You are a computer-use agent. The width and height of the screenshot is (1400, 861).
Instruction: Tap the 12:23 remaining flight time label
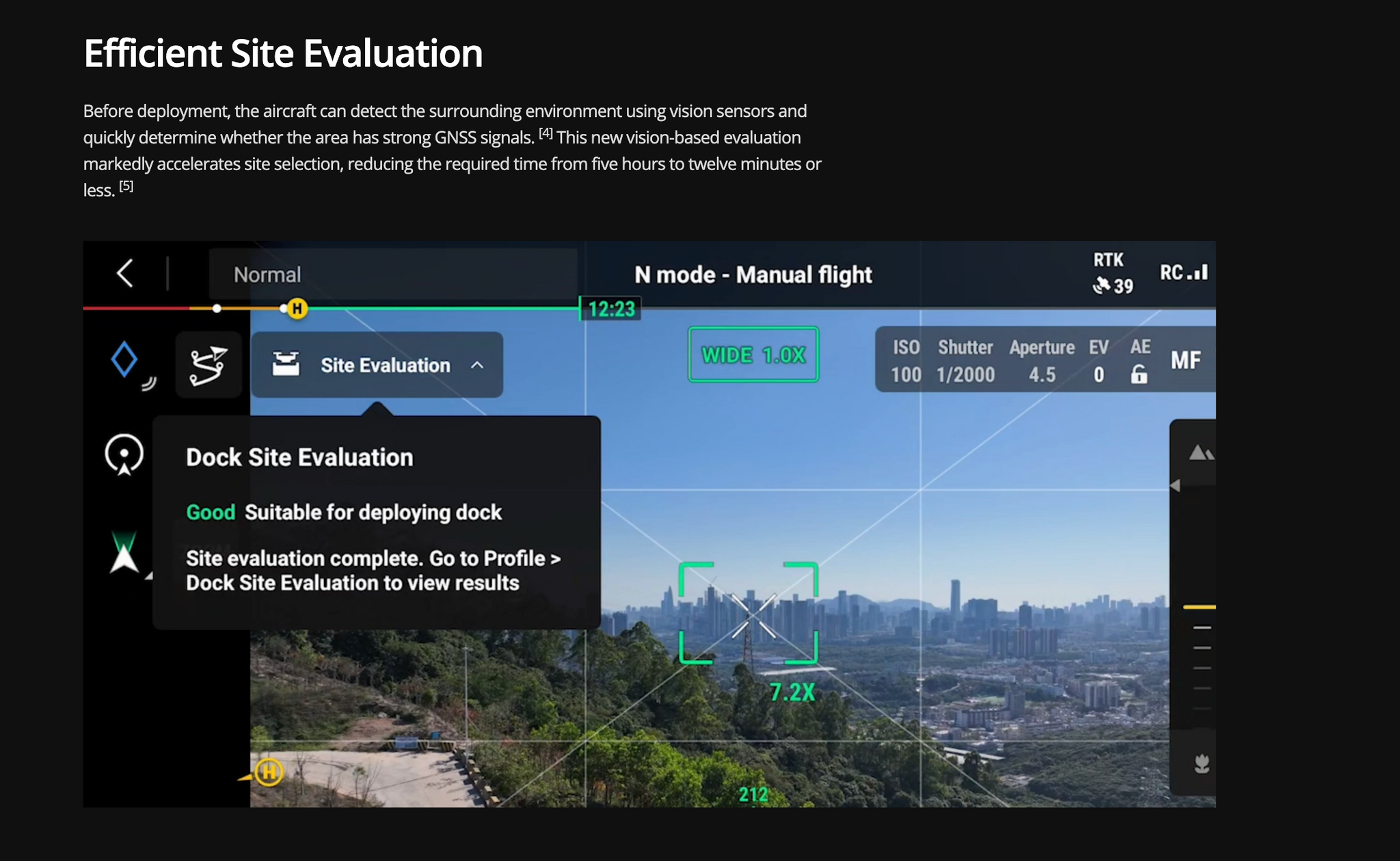[x=611, y=309]
